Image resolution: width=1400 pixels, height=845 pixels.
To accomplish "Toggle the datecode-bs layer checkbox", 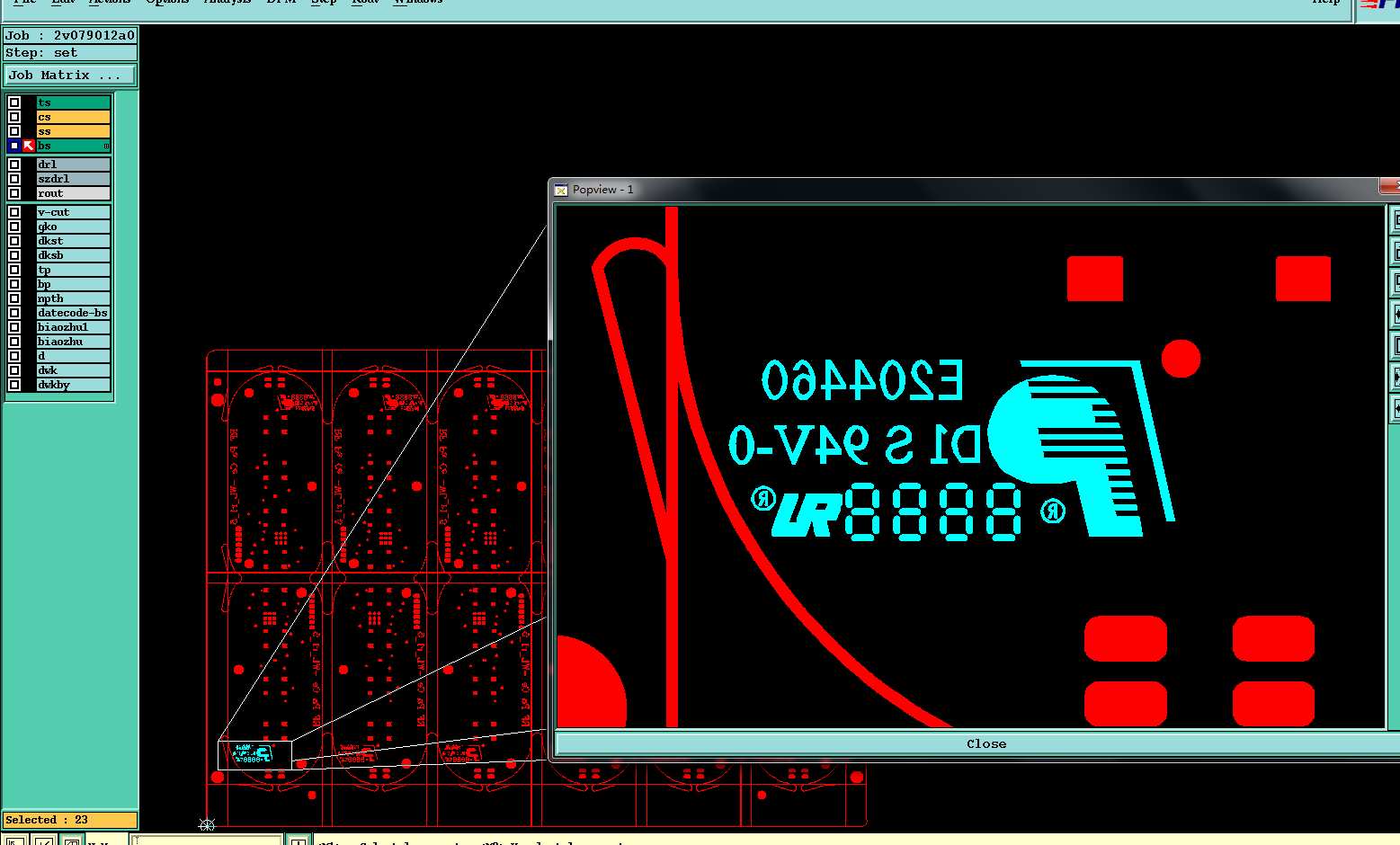I will click(x=14, y=313).
